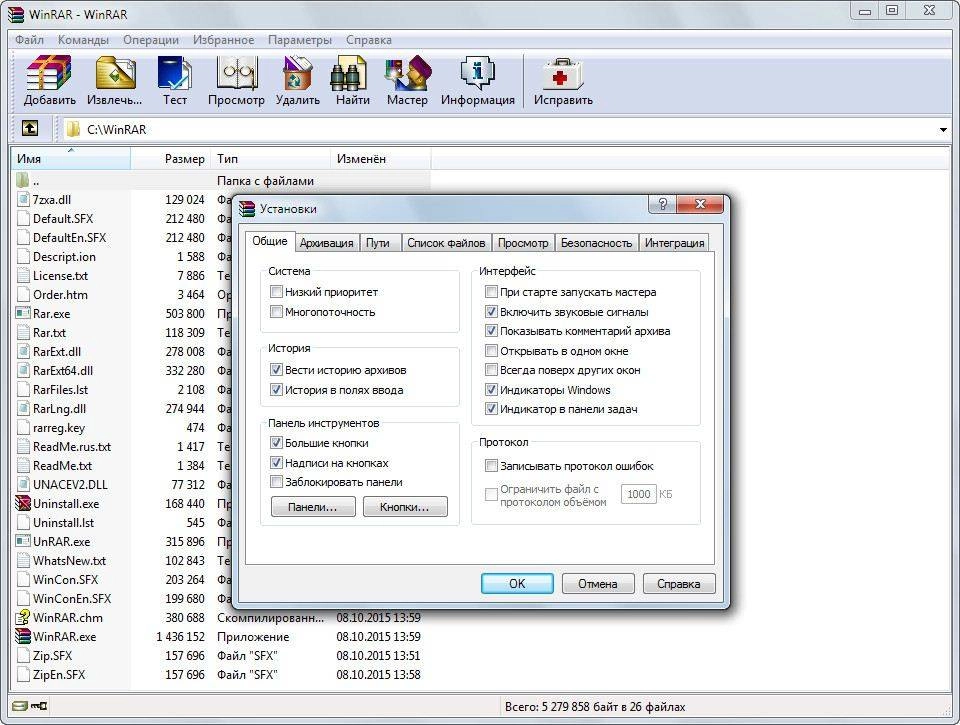Click the key icon in status bar

coord(39,706)
